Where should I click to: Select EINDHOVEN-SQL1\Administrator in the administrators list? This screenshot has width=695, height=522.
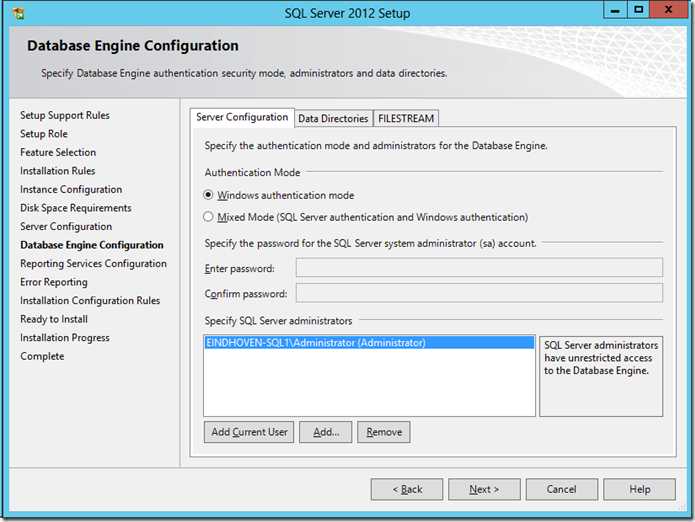(369, 343)
